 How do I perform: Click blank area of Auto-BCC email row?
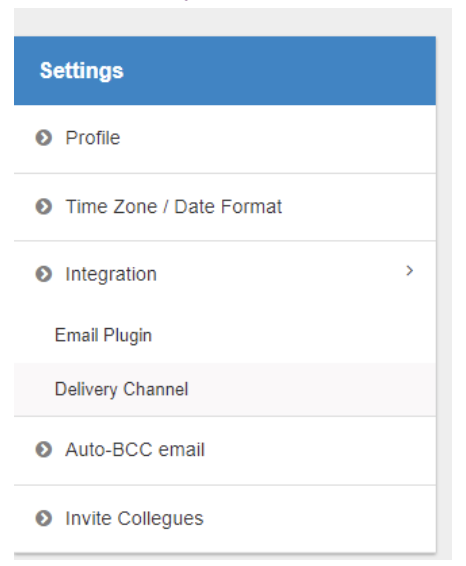(x=318, y=450)
